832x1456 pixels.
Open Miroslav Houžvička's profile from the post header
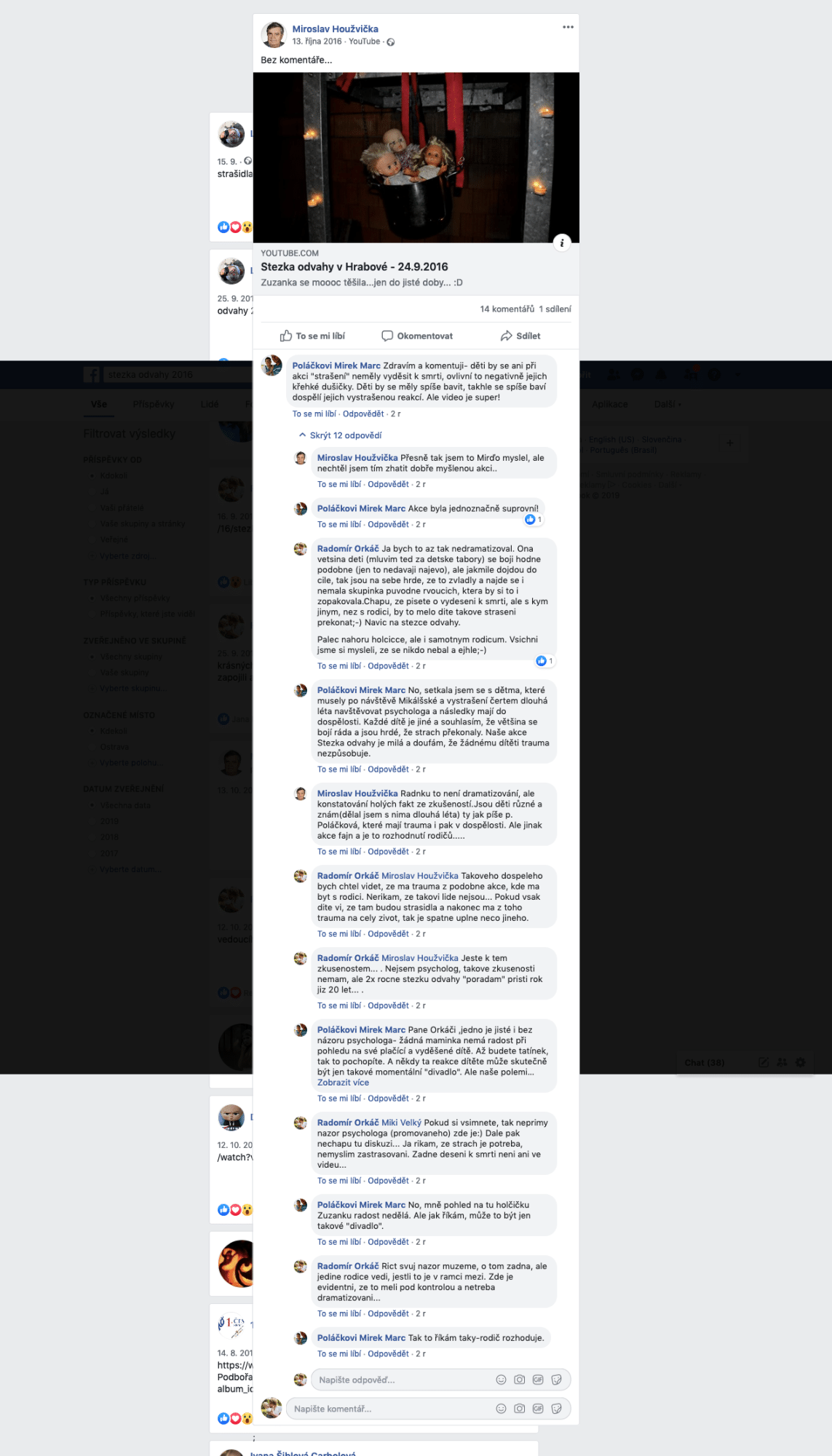pyautogui.click(x=335, y=29)
